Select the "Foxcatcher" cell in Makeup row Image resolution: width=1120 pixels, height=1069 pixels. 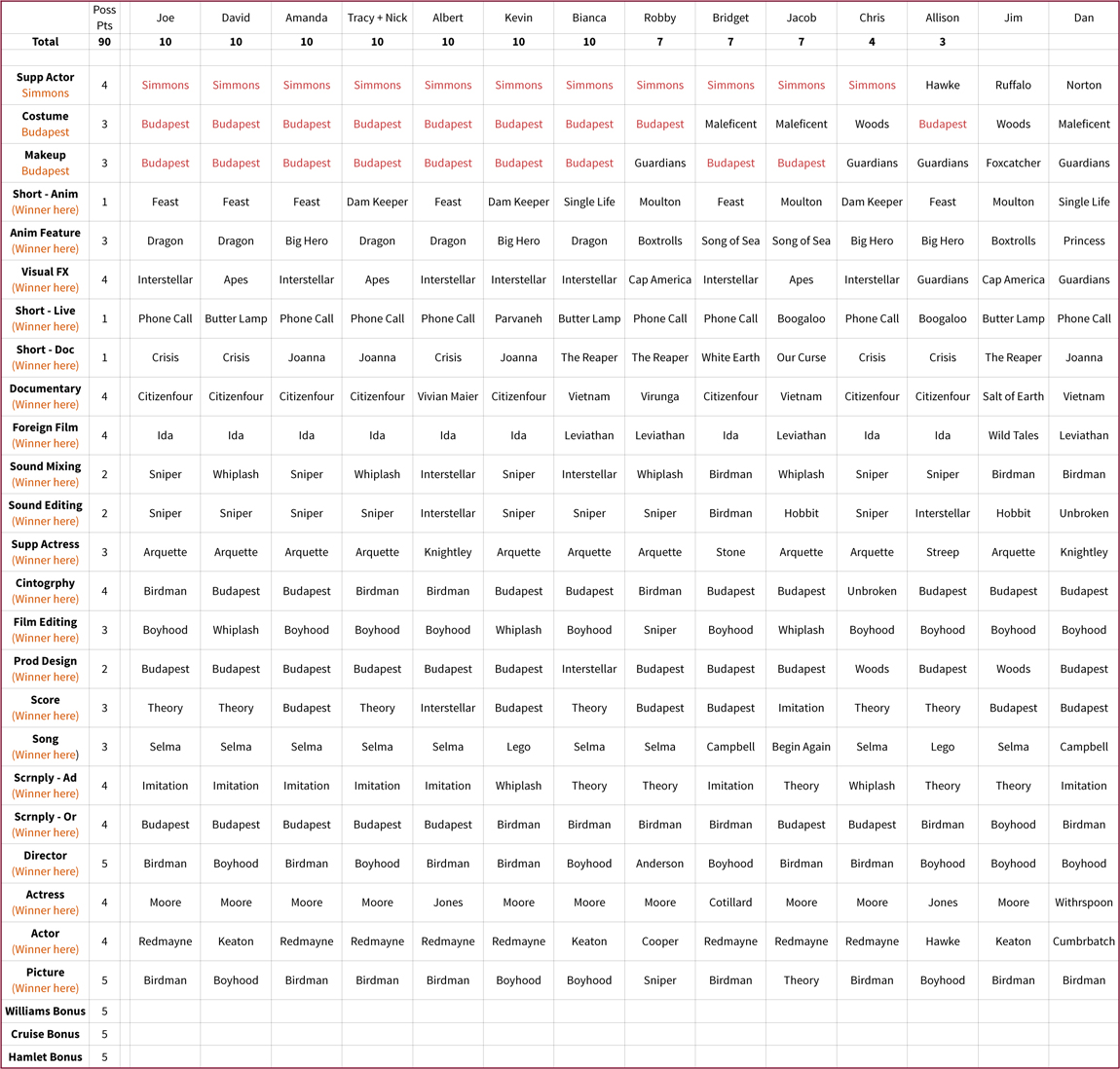1013,163
